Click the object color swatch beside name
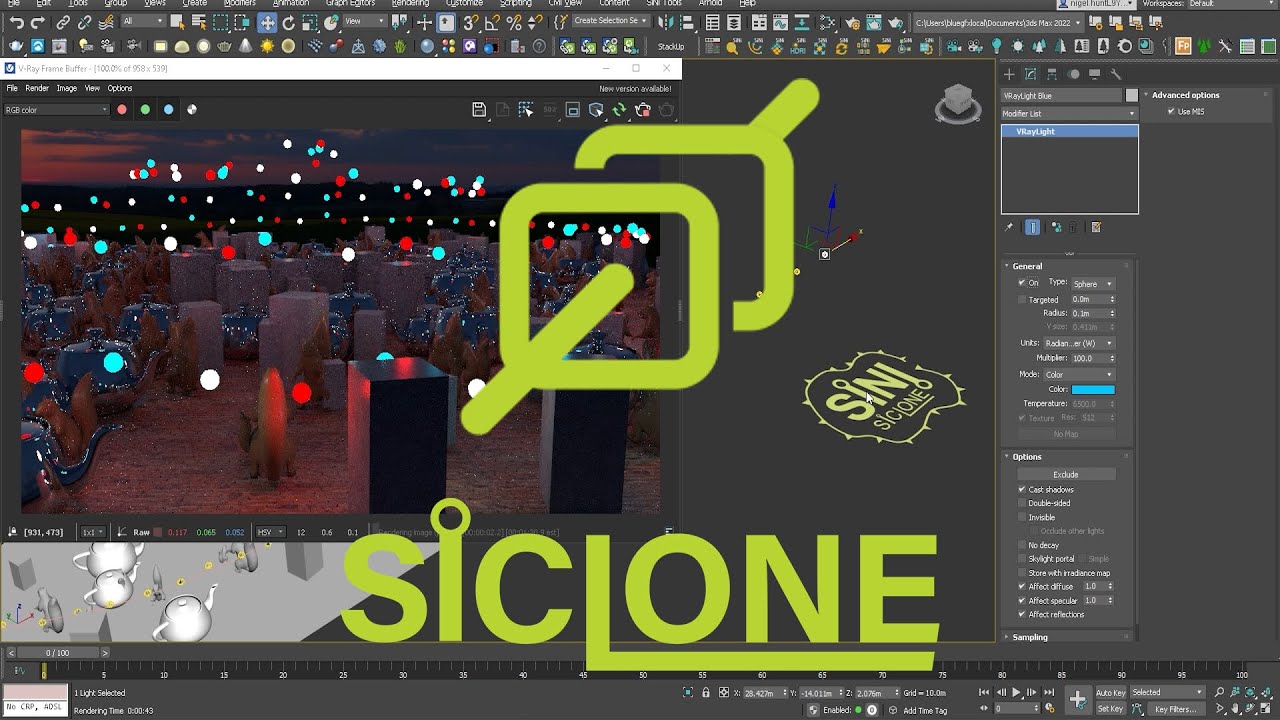 click(1131, 95)
